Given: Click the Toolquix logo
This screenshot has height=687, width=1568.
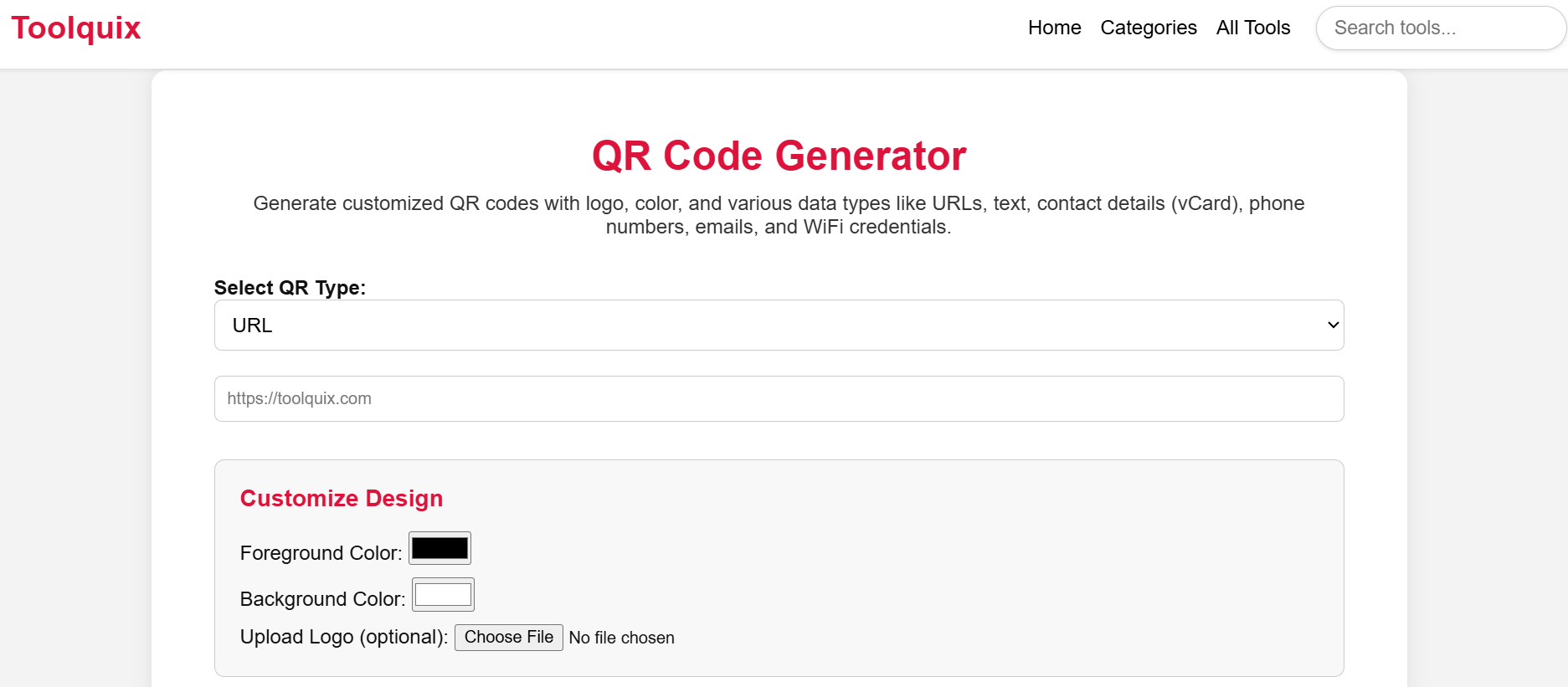Looking at the screenshot, I should [76, 28].
